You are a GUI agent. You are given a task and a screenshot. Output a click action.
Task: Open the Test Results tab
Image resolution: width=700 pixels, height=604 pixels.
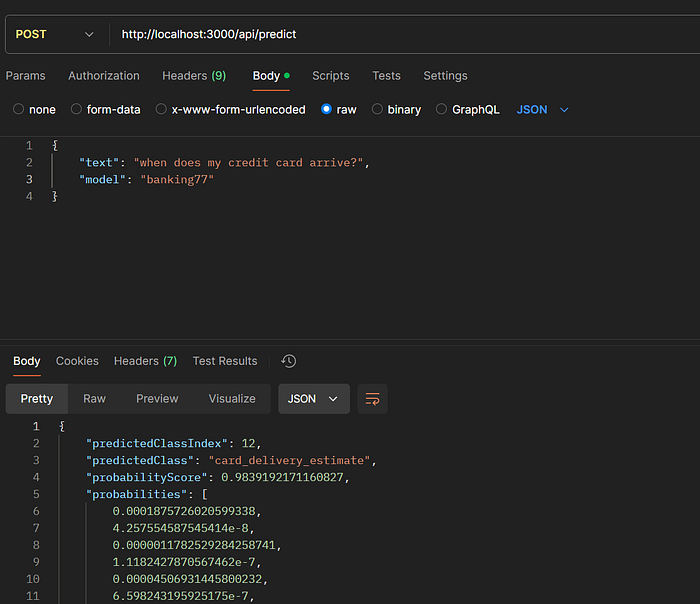[225, 361]
